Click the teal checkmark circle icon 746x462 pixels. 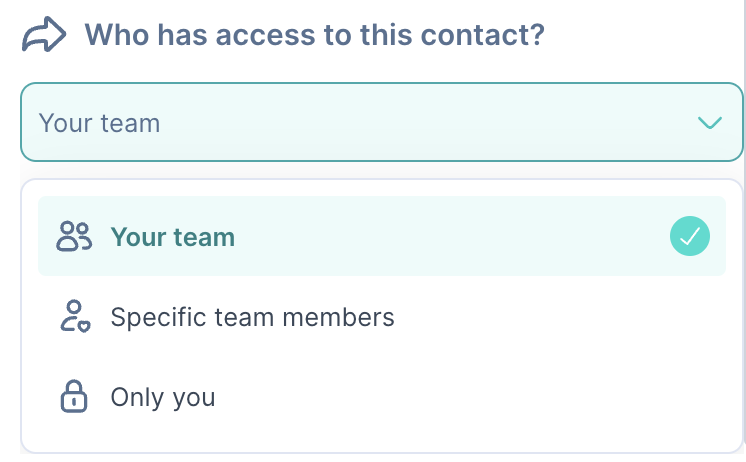pyautogui.click(x=689, y=236)
